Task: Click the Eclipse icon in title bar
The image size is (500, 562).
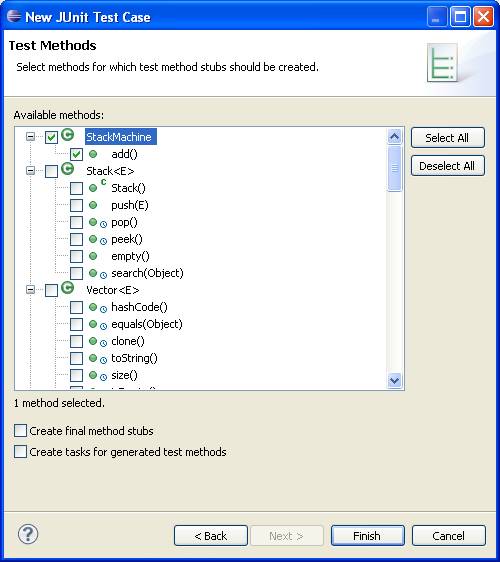Action: coord(14,16)
